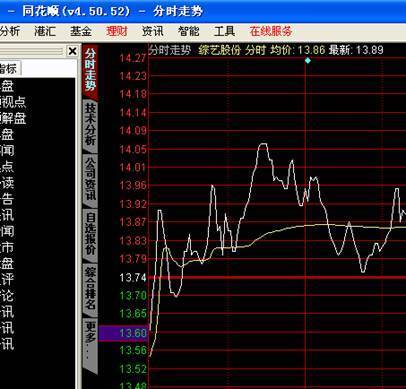Click the green 13.52 price label

click(x=133, y=369)
